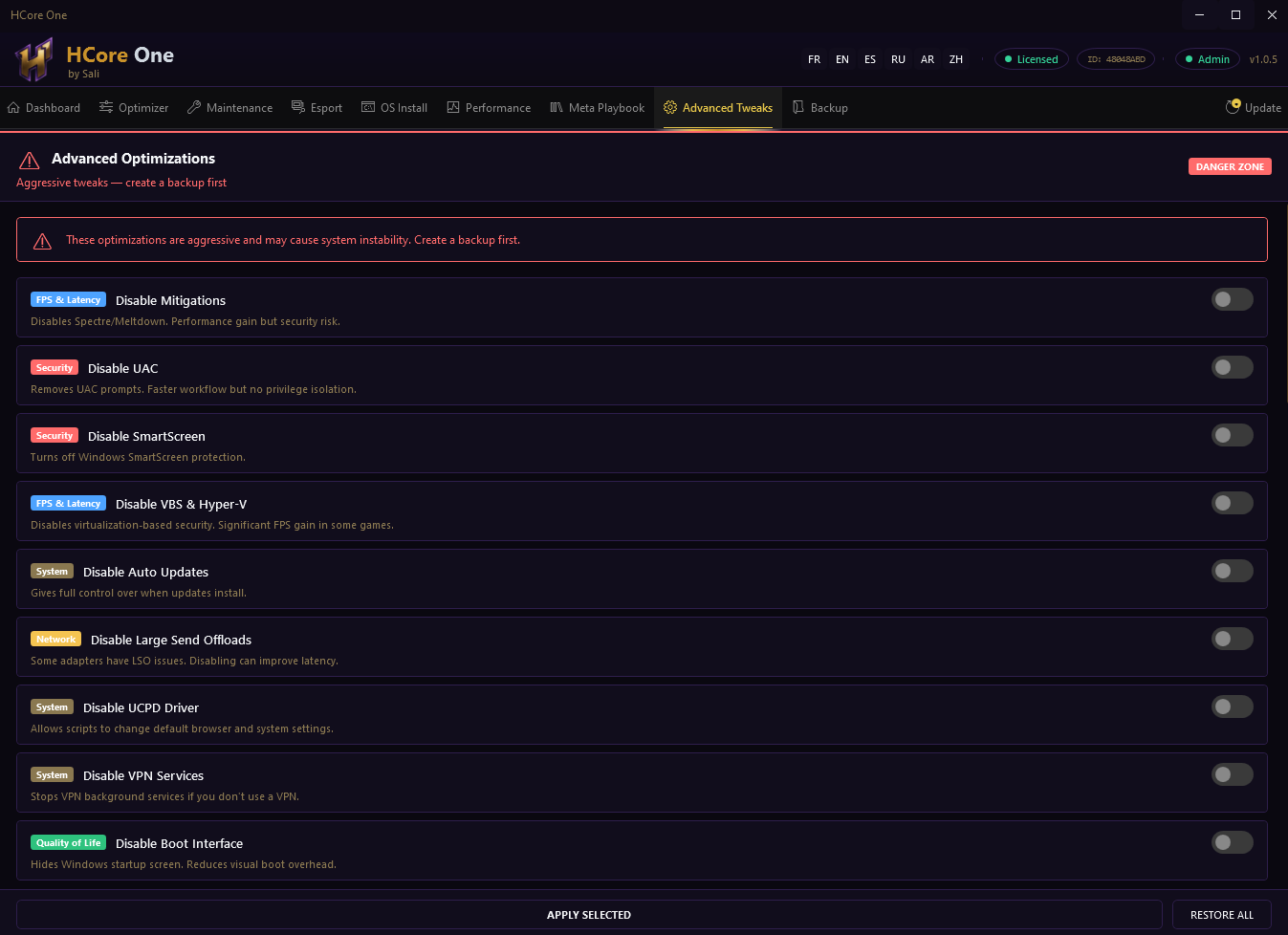Click 'Aggressive tweaks — create a backup first' text
Screen dimensions: 1288x935
click(121, 183)
